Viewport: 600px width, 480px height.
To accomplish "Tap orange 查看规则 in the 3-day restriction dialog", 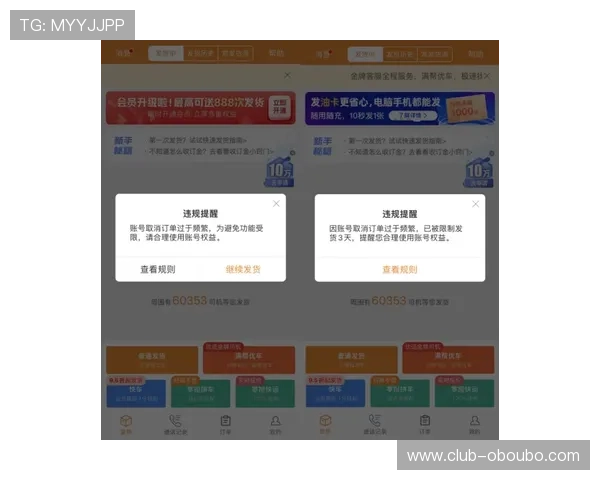I will tap(400, 269).
